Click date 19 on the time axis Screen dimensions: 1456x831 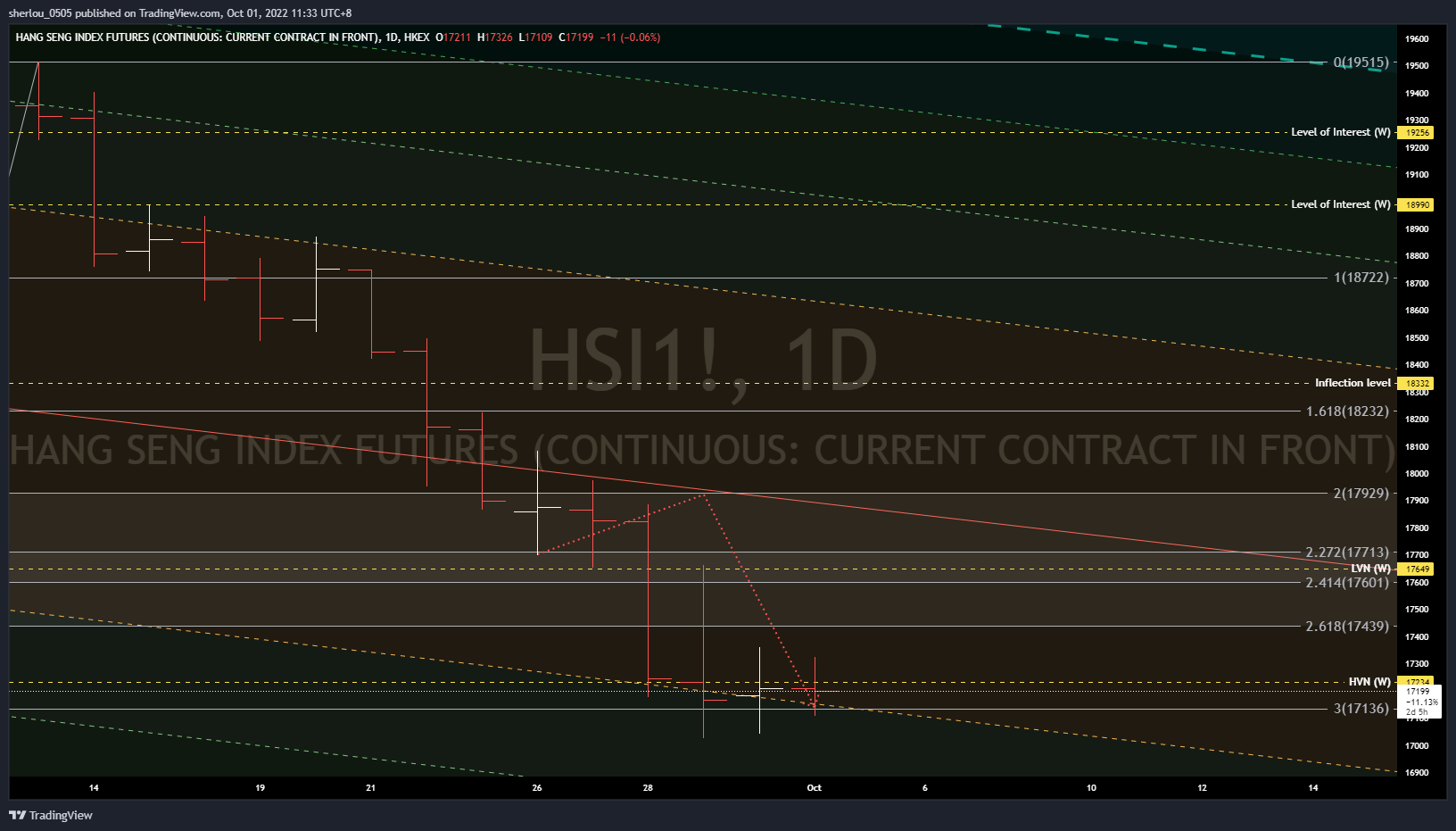pos(260,788)
